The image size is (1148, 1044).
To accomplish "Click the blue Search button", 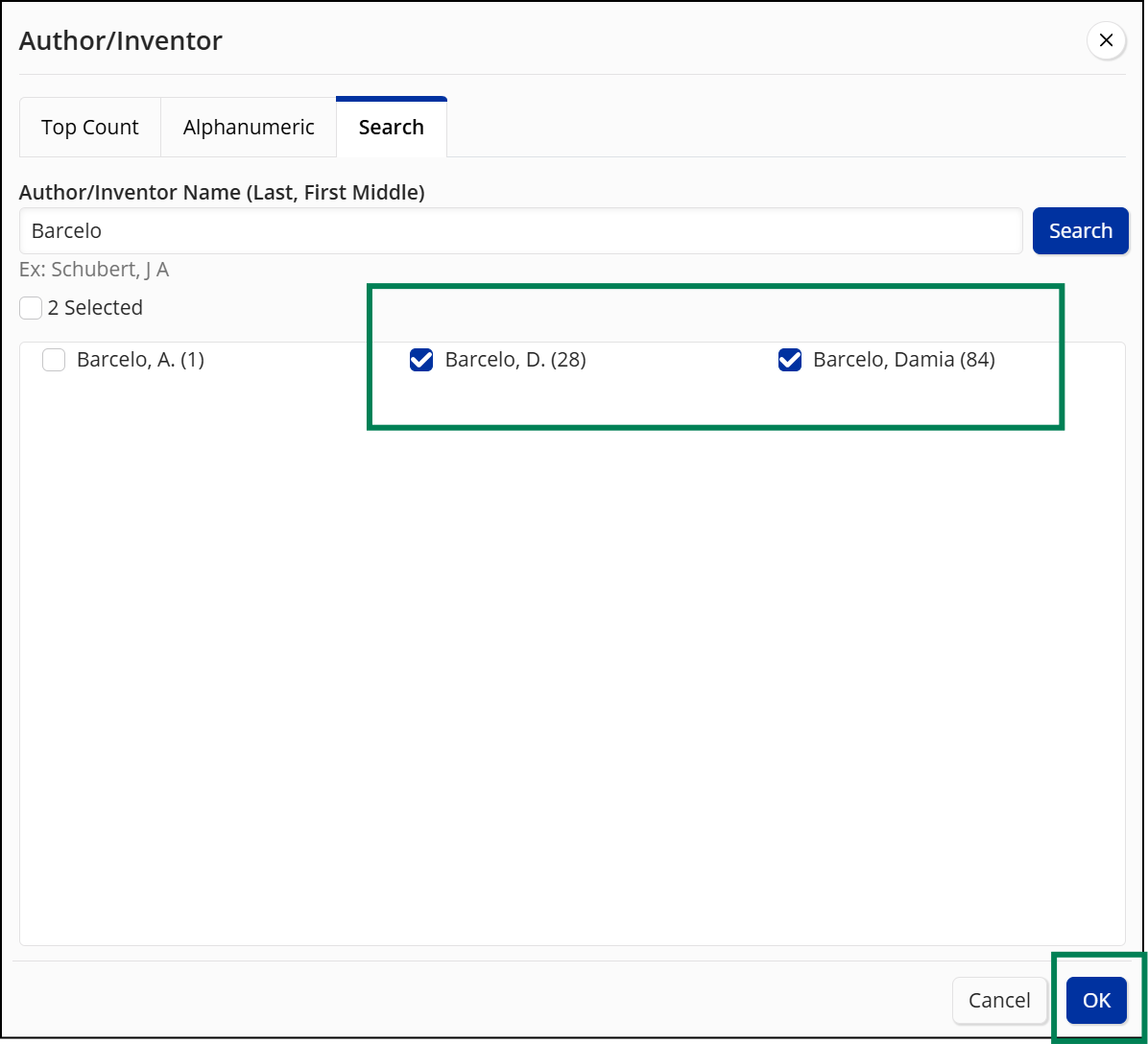I will [1080, 230].
